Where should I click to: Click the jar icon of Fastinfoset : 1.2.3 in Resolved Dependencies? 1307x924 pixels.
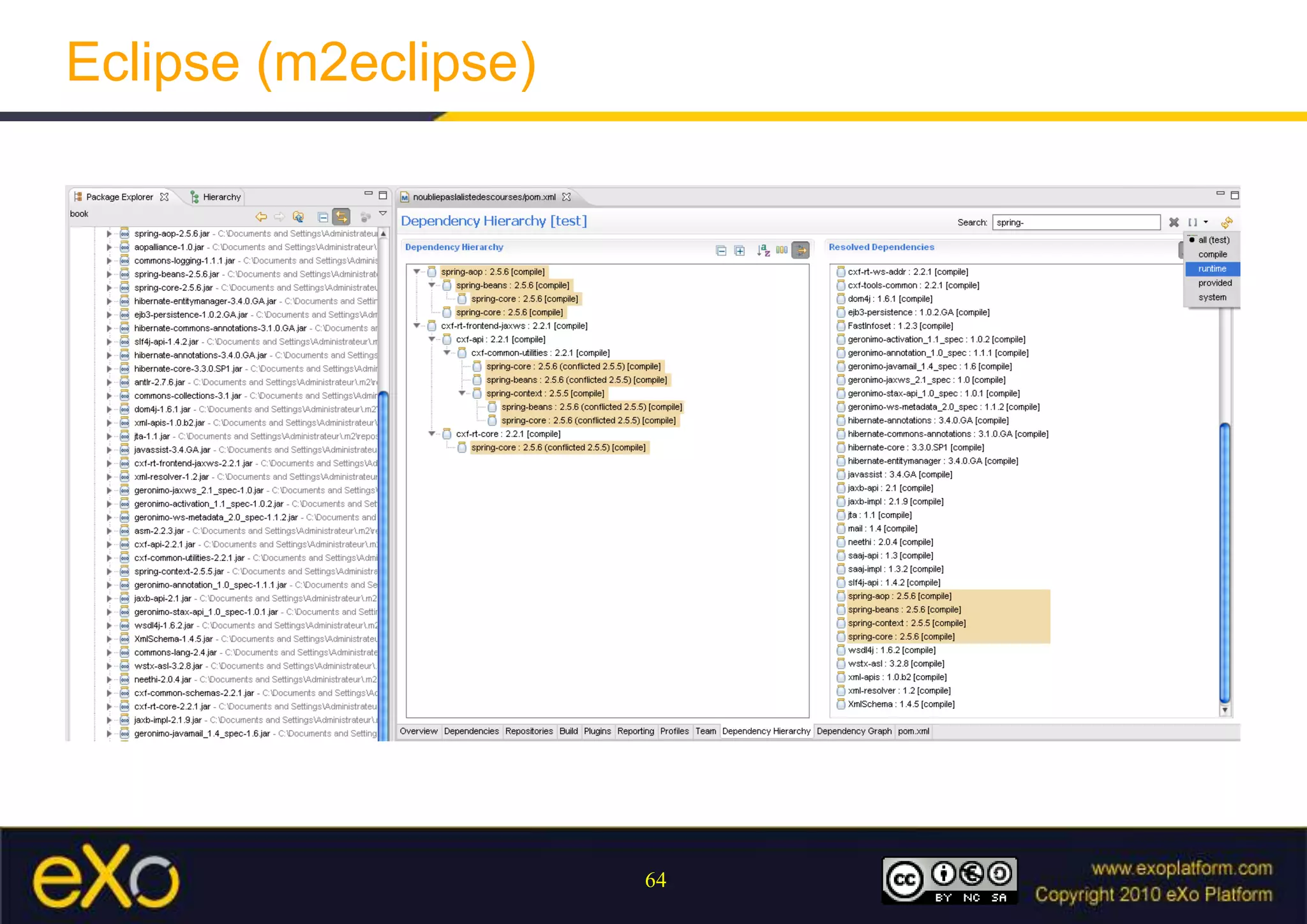tap(841, 326)
